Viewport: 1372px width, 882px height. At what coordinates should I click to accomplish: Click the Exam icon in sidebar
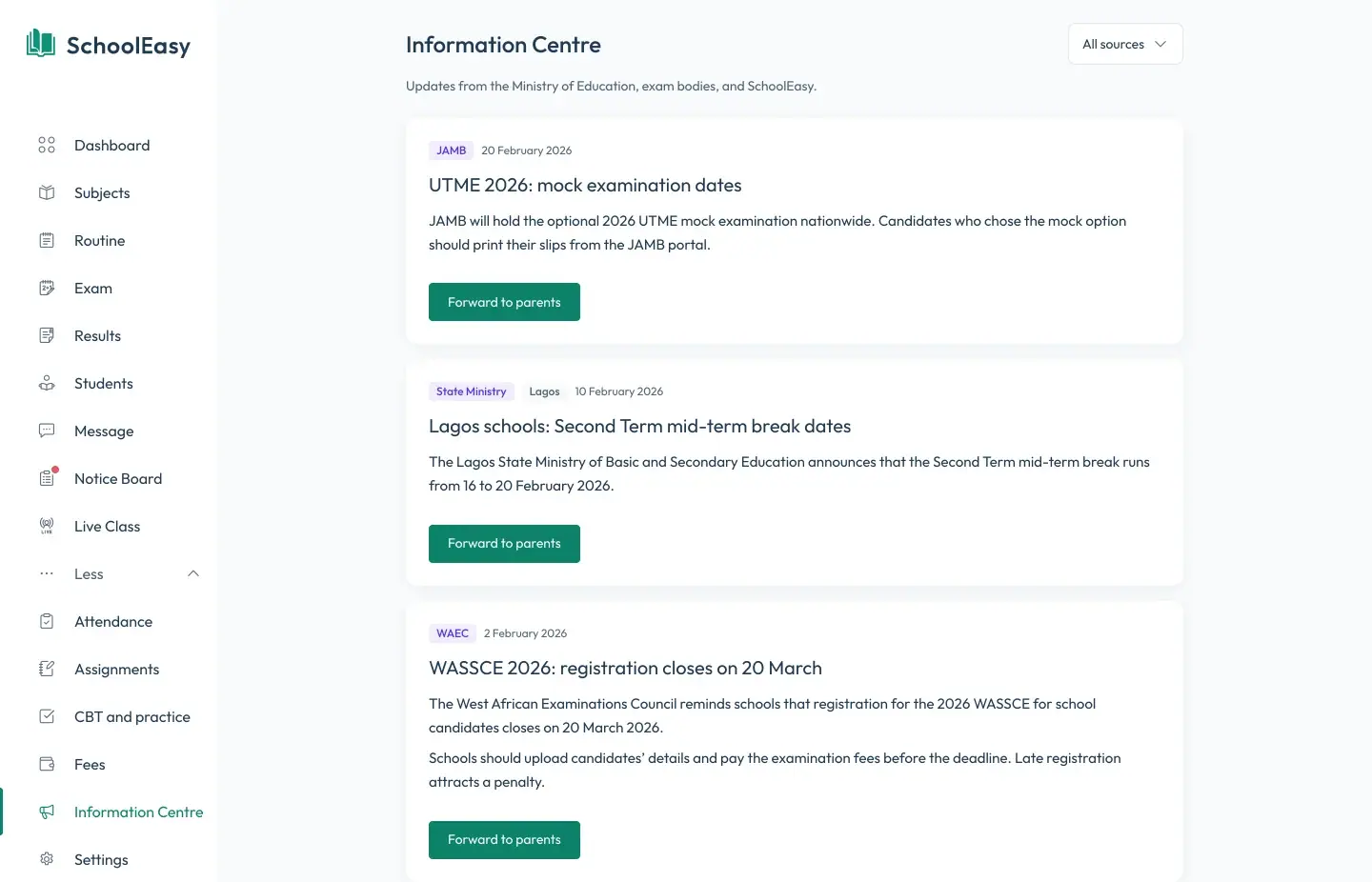coord(47,288)
